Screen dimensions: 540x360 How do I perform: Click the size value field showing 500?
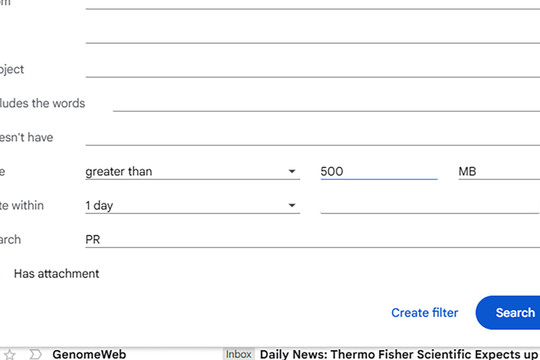379,171
